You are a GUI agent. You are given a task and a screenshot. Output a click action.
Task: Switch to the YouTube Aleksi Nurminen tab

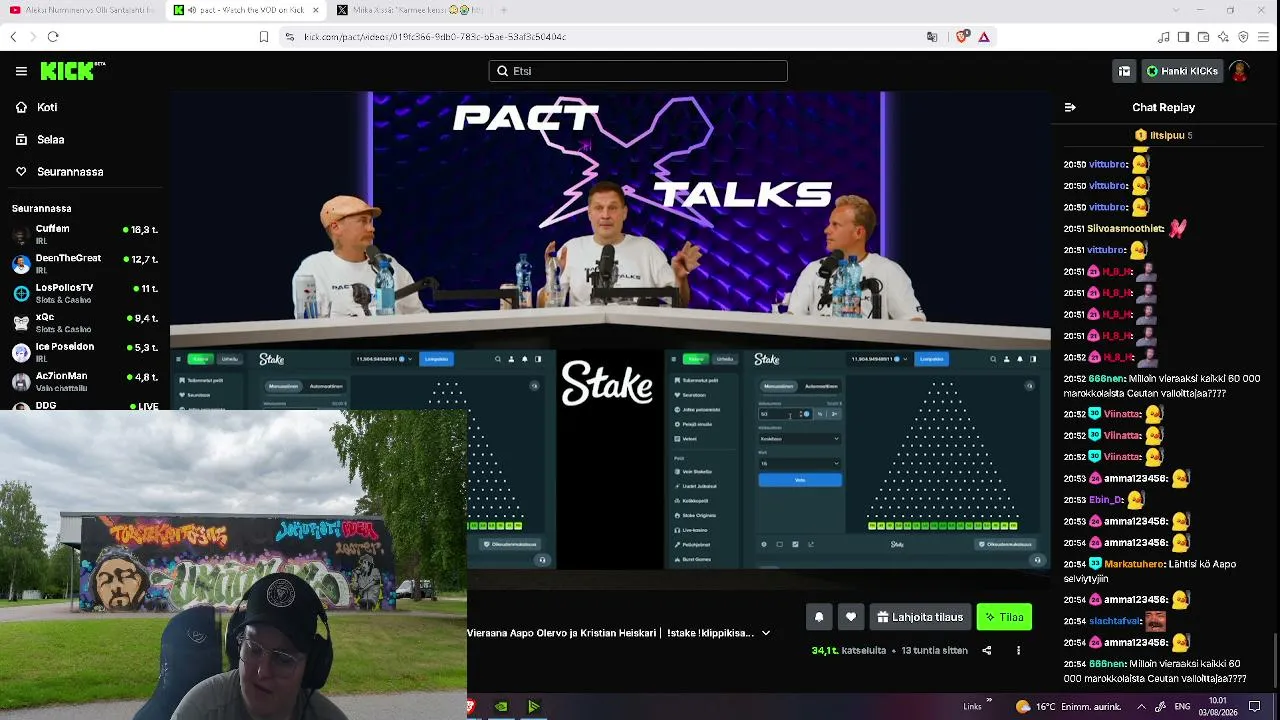click(x=82, y=10)
